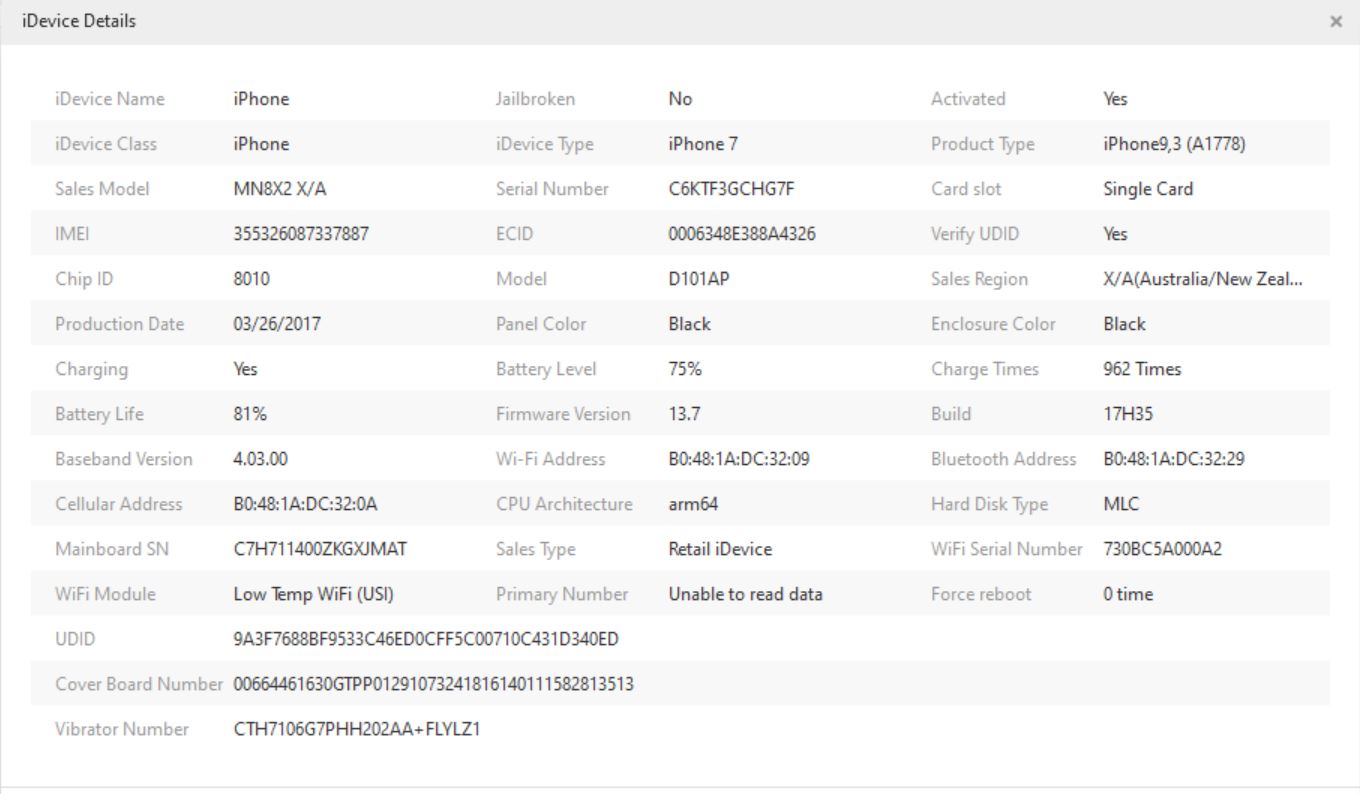Image resolution: width=1360 pixels, height=794 pixels.
Task: Select the UDID string value
Action: coord(426,639)
